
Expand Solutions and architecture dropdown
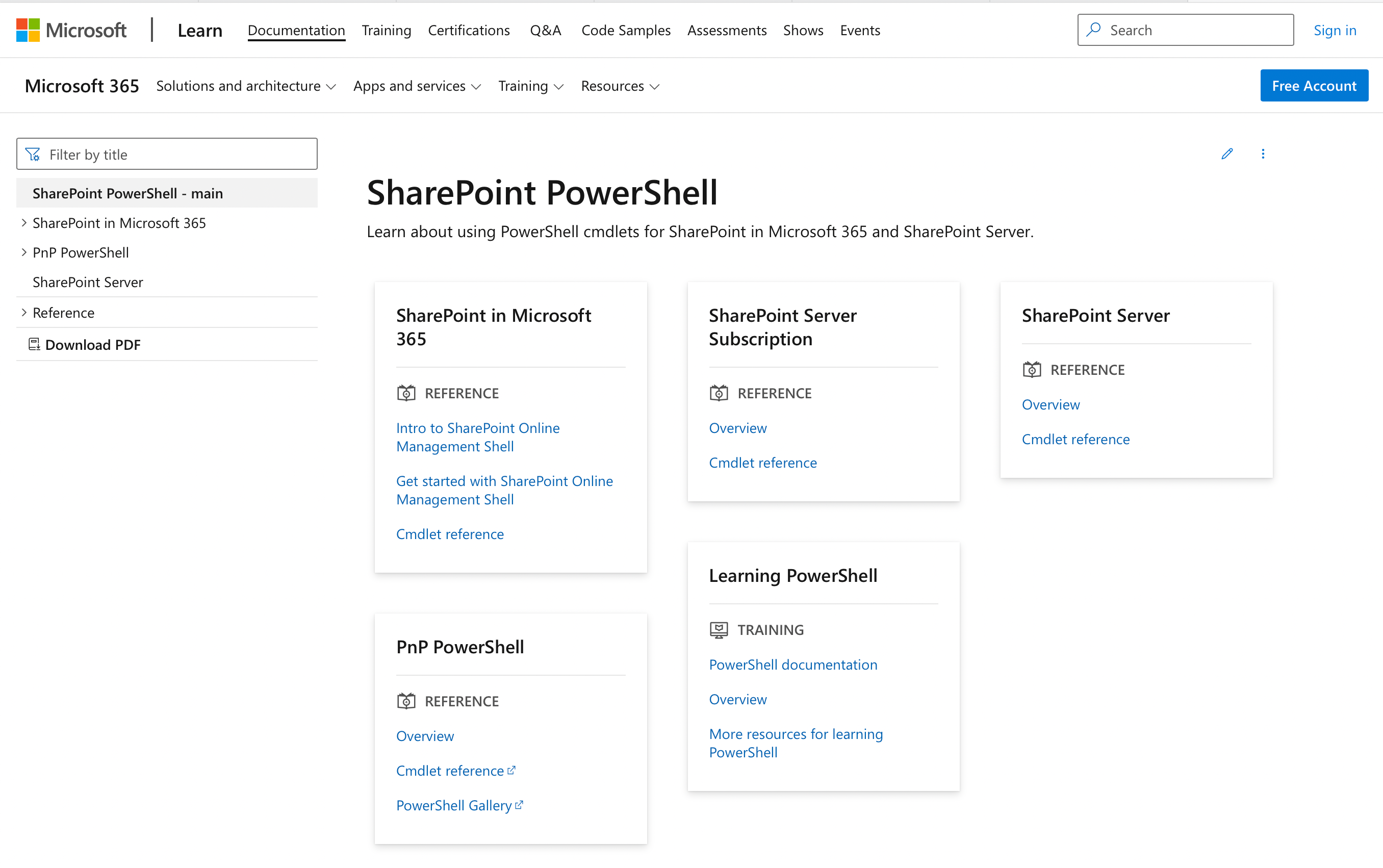coord(246,86)
